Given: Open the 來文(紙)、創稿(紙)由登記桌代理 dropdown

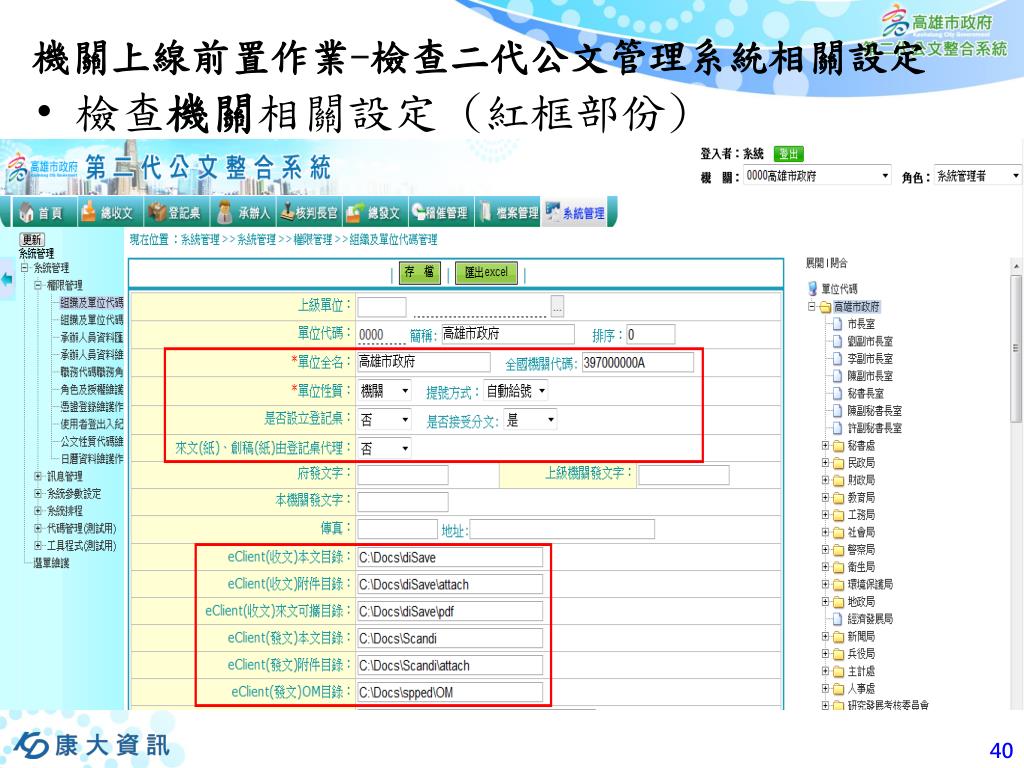Looking at the screenshot, I should [x=385, y=448].
